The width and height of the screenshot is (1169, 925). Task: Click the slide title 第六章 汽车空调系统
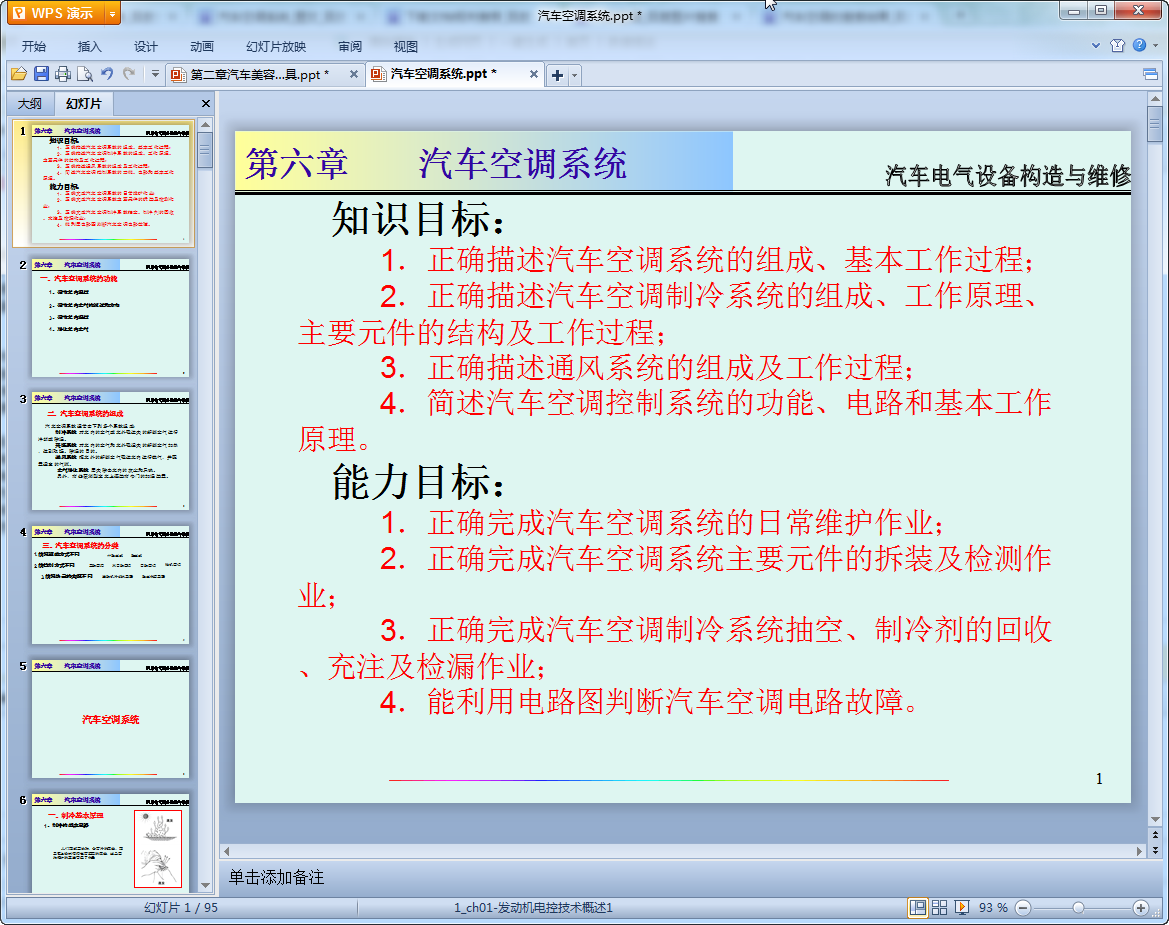tap(436, 163)
